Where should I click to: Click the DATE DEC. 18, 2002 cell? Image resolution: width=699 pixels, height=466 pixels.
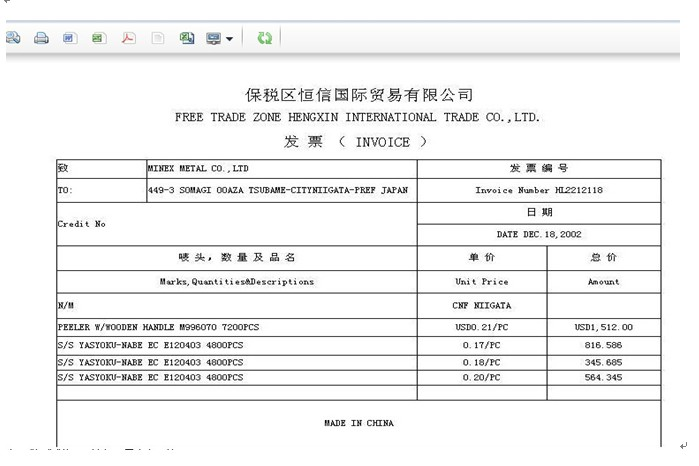[x=539, y=235]
